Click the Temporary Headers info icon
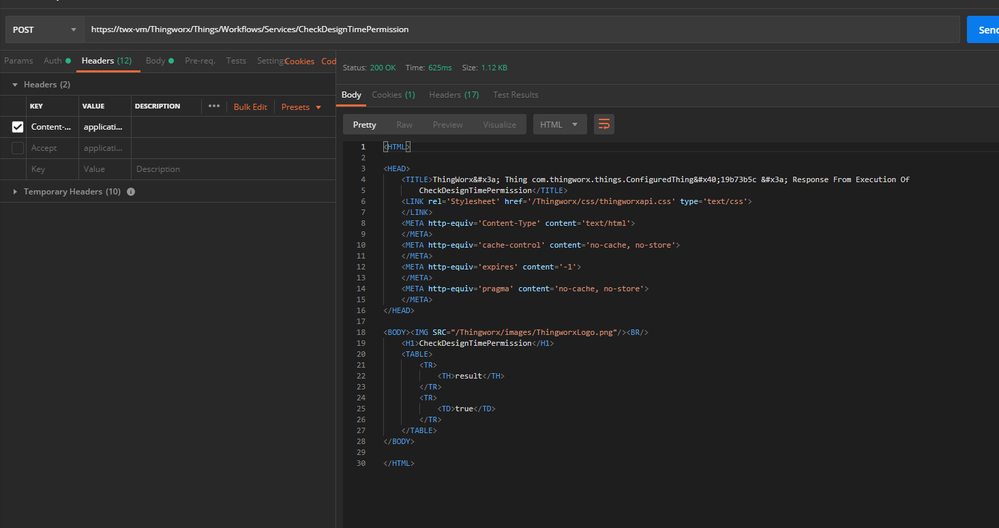The height and width of the screenshot is (528, 999). (131, 191)
